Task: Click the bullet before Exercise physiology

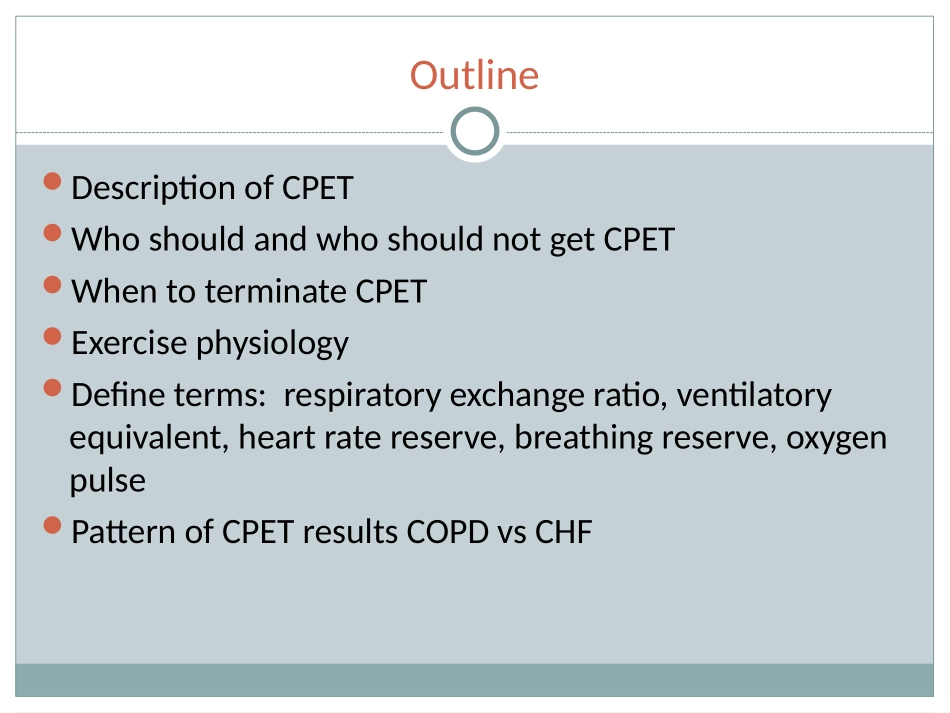Action: pyautogui.click(x=53, y=338)
